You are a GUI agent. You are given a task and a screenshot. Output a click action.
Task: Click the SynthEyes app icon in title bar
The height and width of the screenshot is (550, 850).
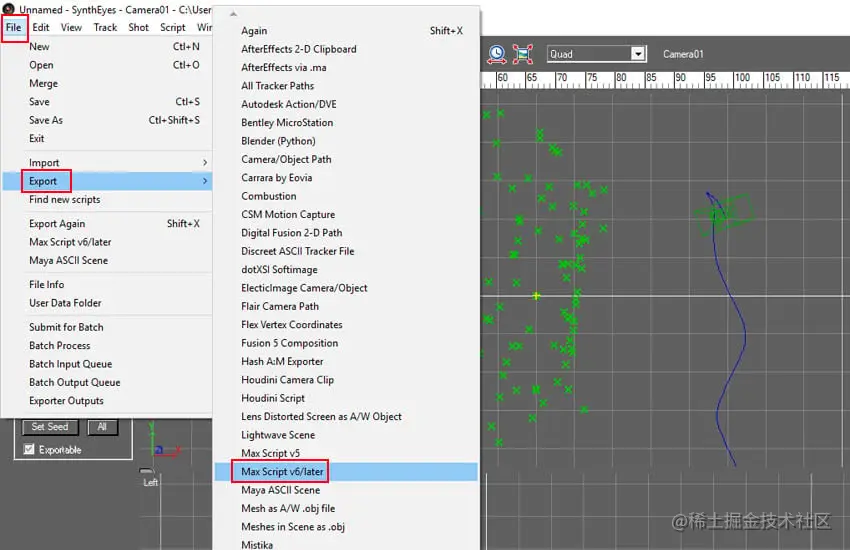click(x=9, y=9)
